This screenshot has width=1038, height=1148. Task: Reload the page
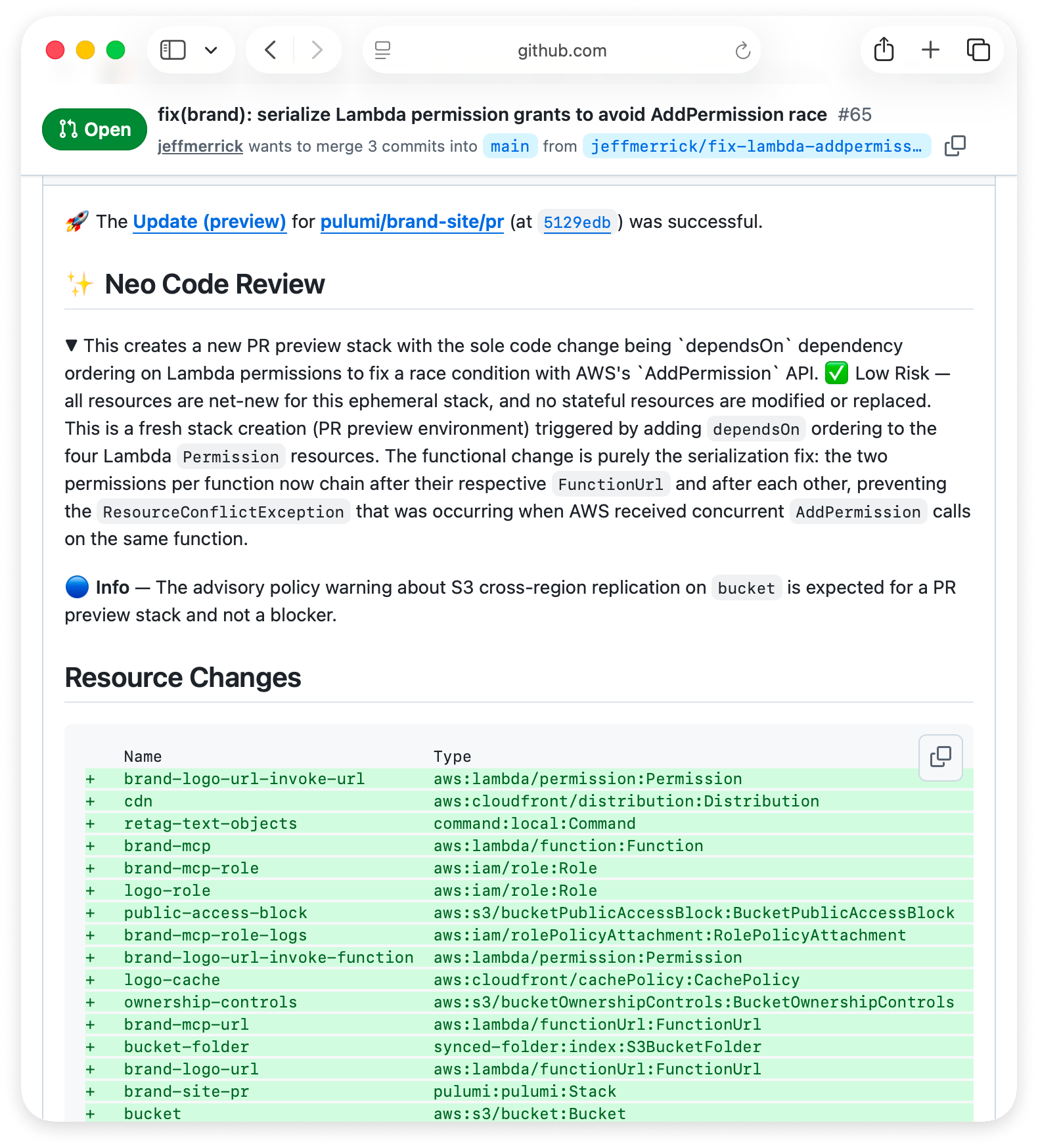point(742,50)
